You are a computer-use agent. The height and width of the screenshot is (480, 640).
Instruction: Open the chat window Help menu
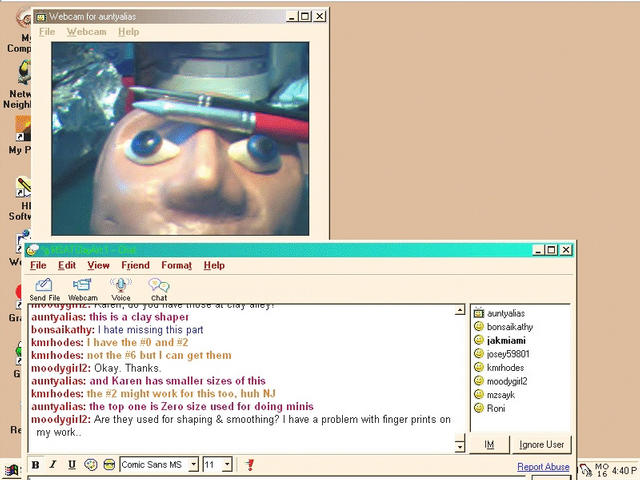(x=214, y=265)
